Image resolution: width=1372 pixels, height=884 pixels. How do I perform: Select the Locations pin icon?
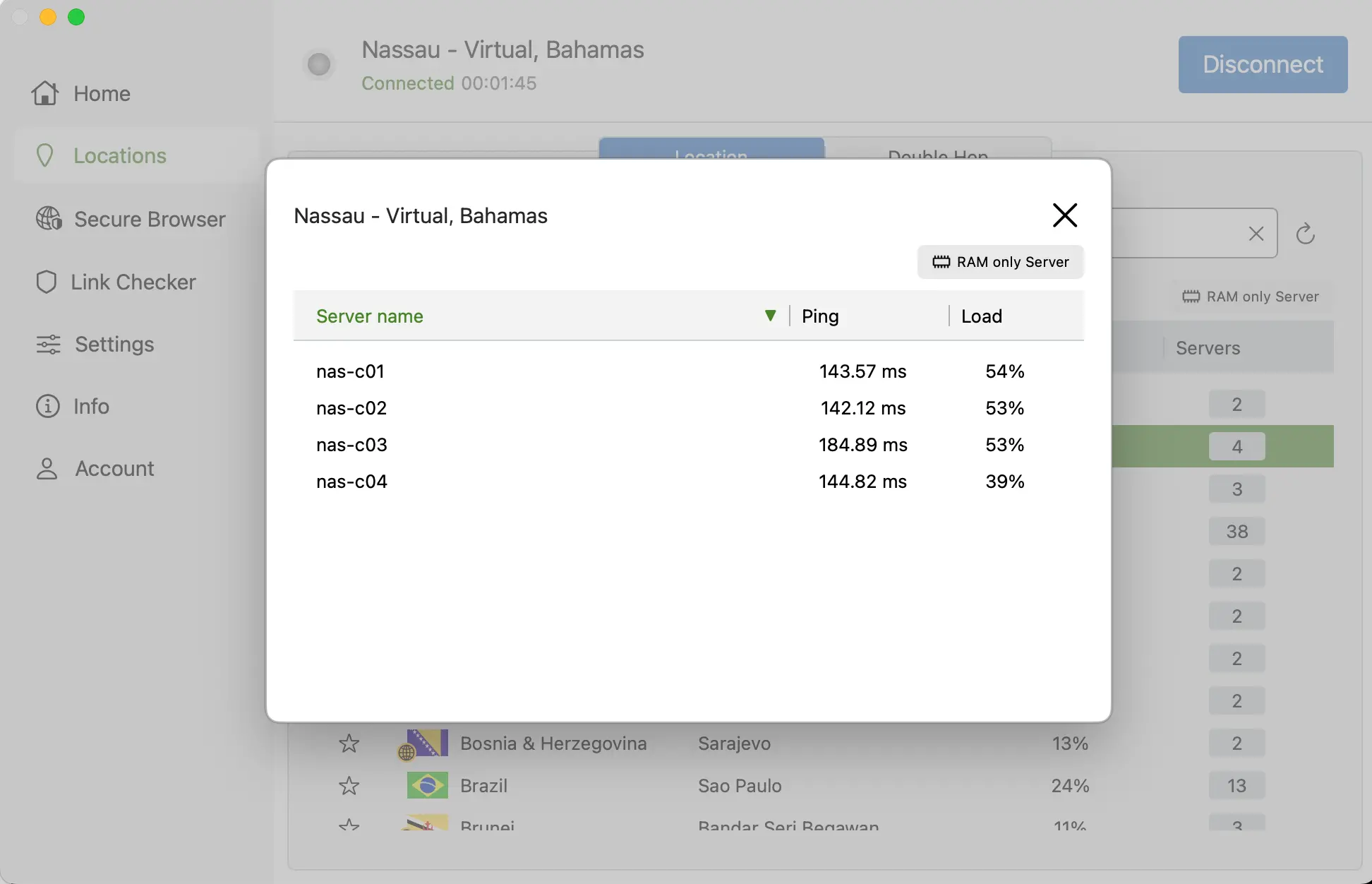pos(45,155)
